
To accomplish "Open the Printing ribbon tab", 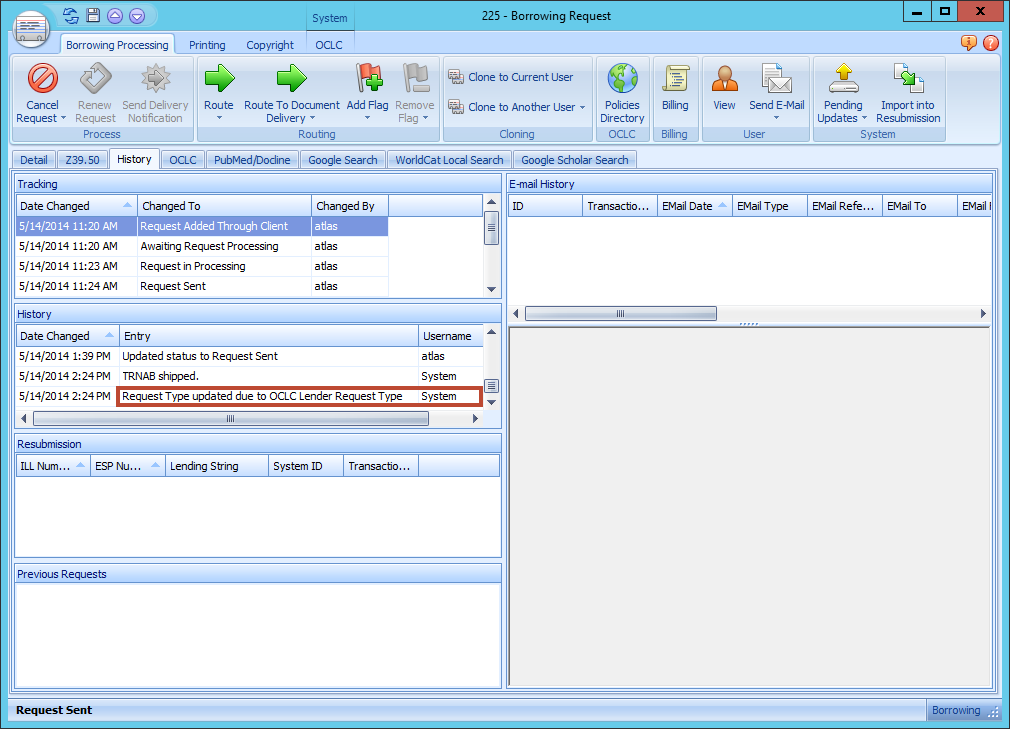I will [x=207, y=44].
